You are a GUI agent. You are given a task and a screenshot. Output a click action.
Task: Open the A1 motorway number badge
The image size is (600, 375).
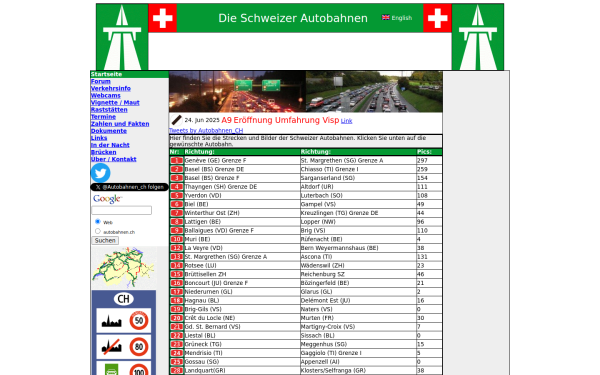[x=177, y=160]
